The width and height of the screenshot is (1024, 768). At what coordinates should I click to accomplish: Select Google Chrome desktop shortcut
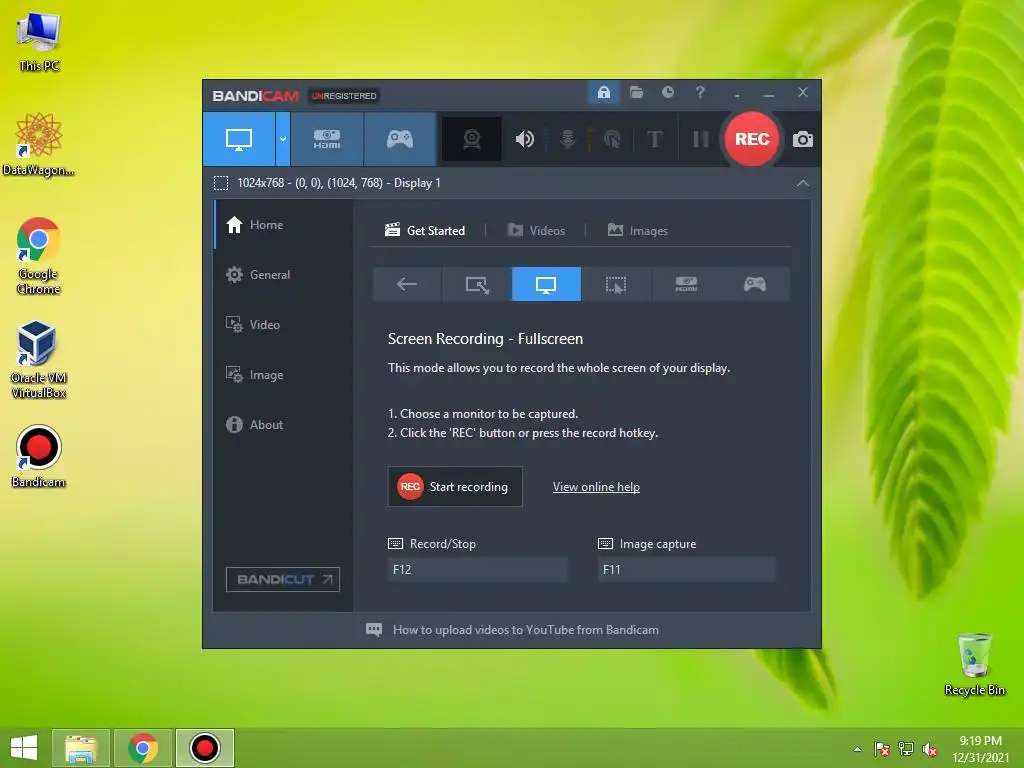(39, 255)
